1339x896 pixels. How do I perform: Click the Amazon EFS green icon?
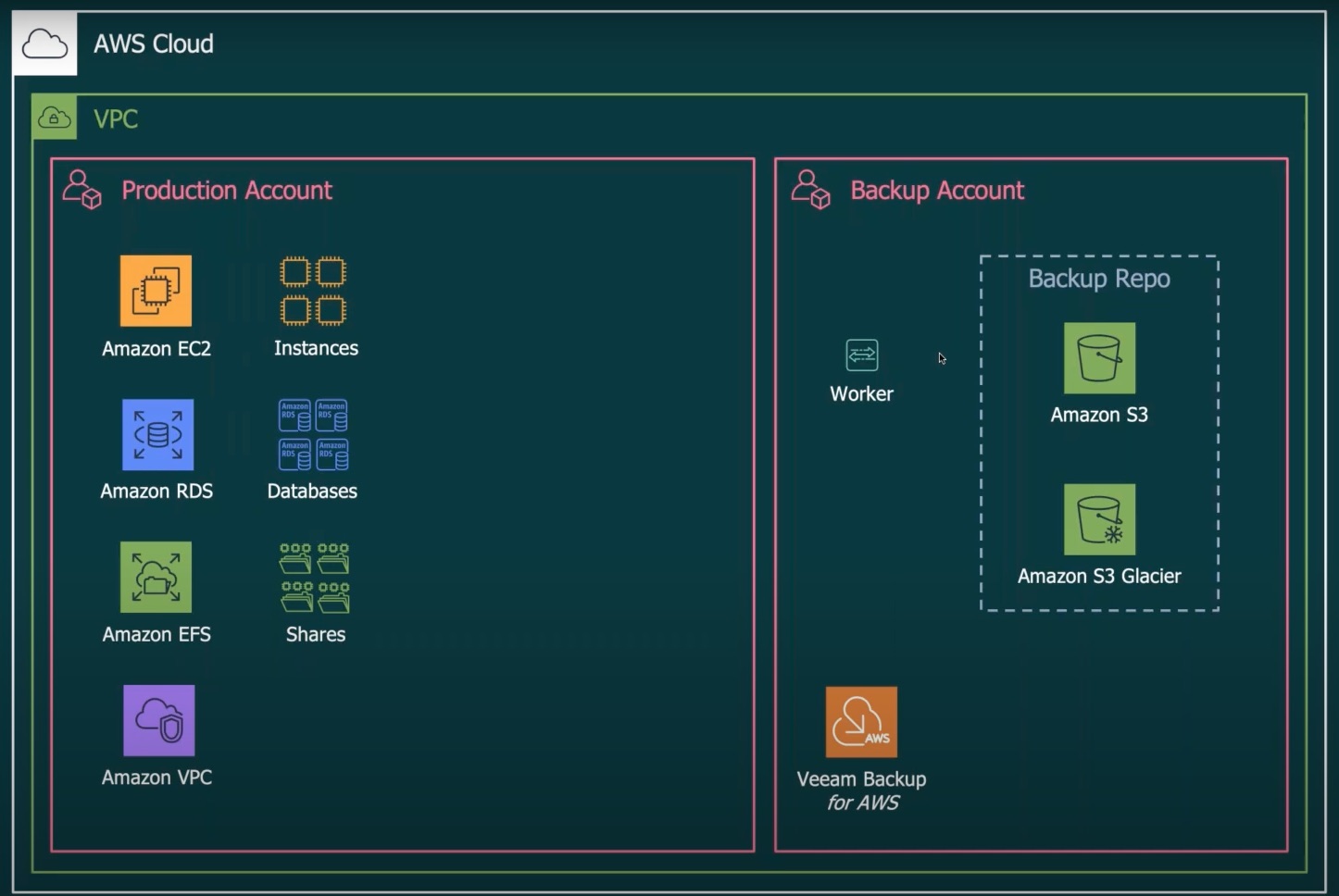[156, 577]
